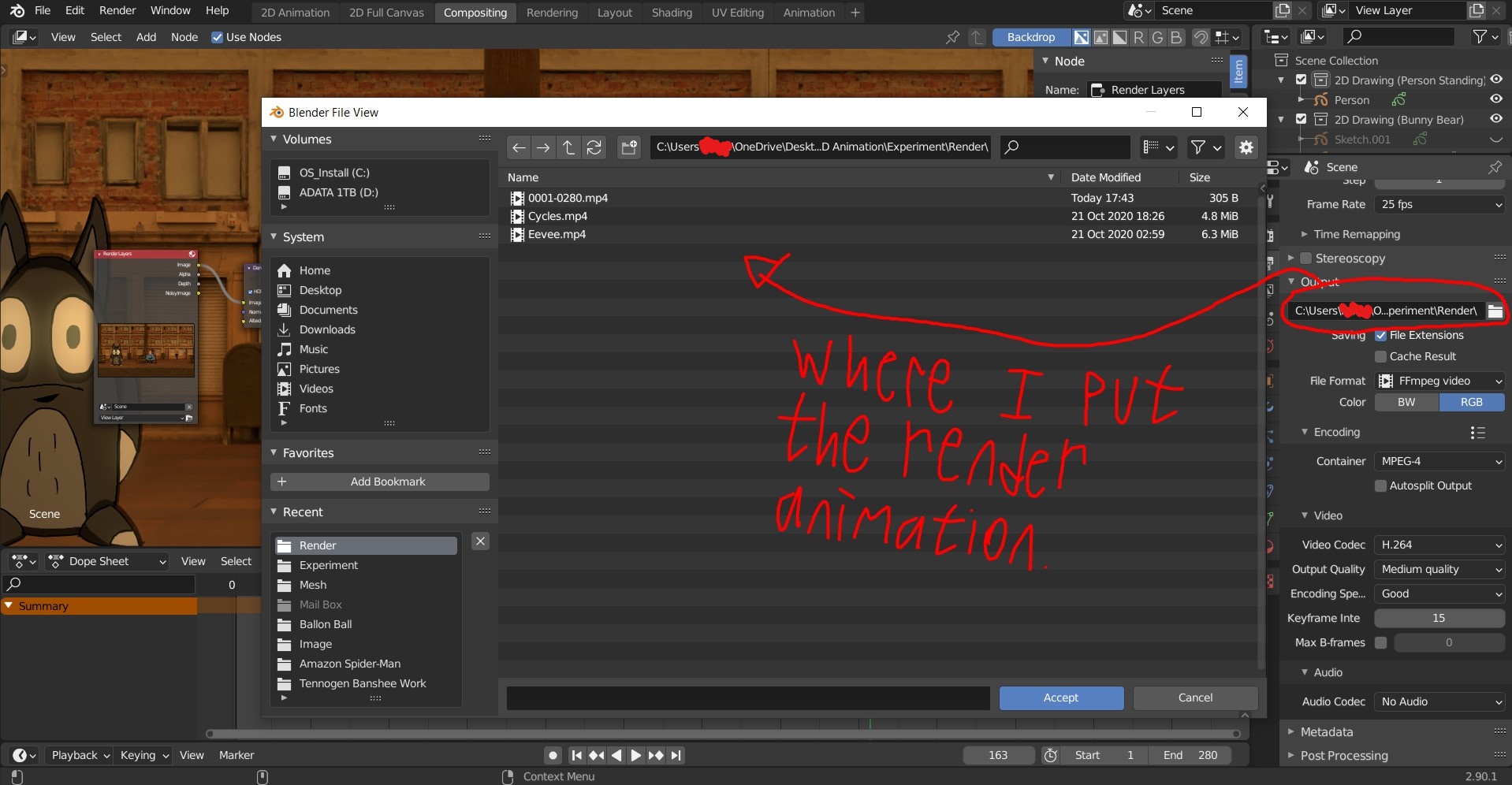Open the filter options funnel in file view

click(1206, 147)
